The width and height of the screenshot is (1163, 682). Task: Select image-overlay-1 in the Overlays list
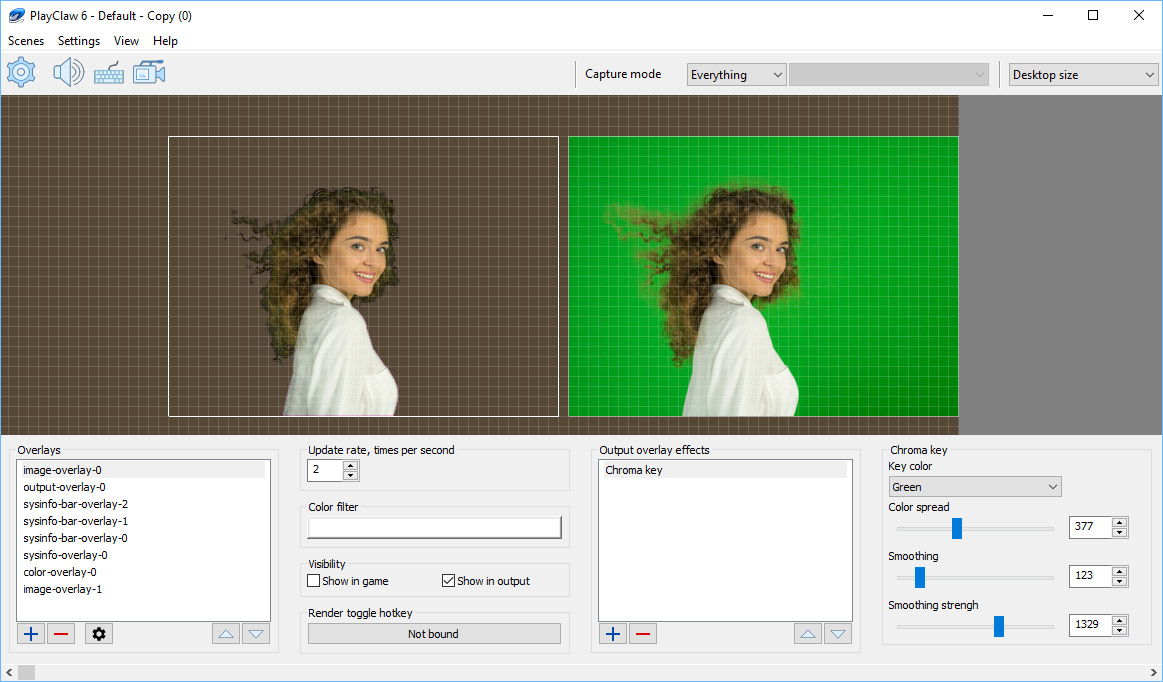(62, 589)
